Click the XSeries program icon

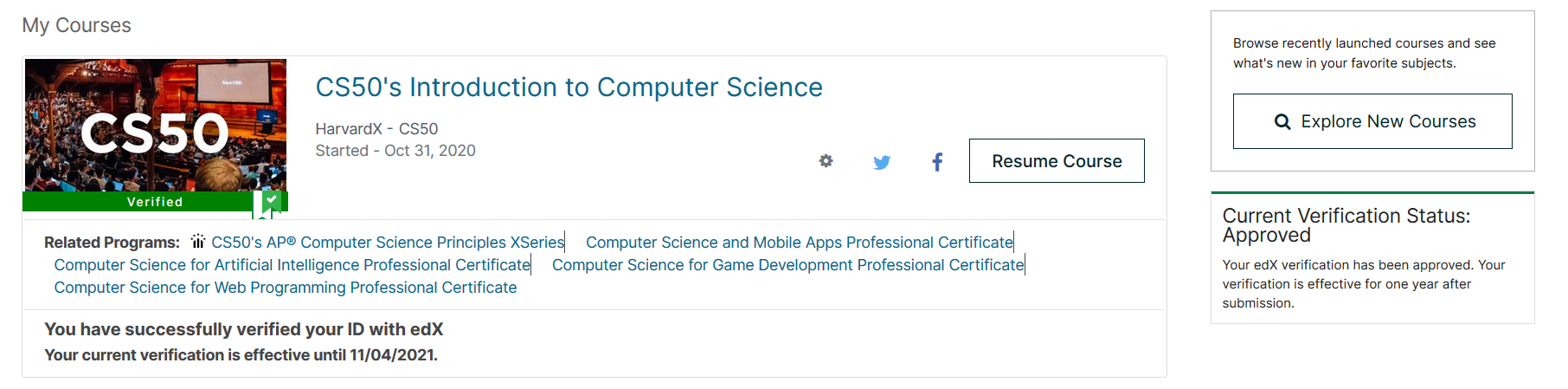pyautogui.click(x=198, y=241)
